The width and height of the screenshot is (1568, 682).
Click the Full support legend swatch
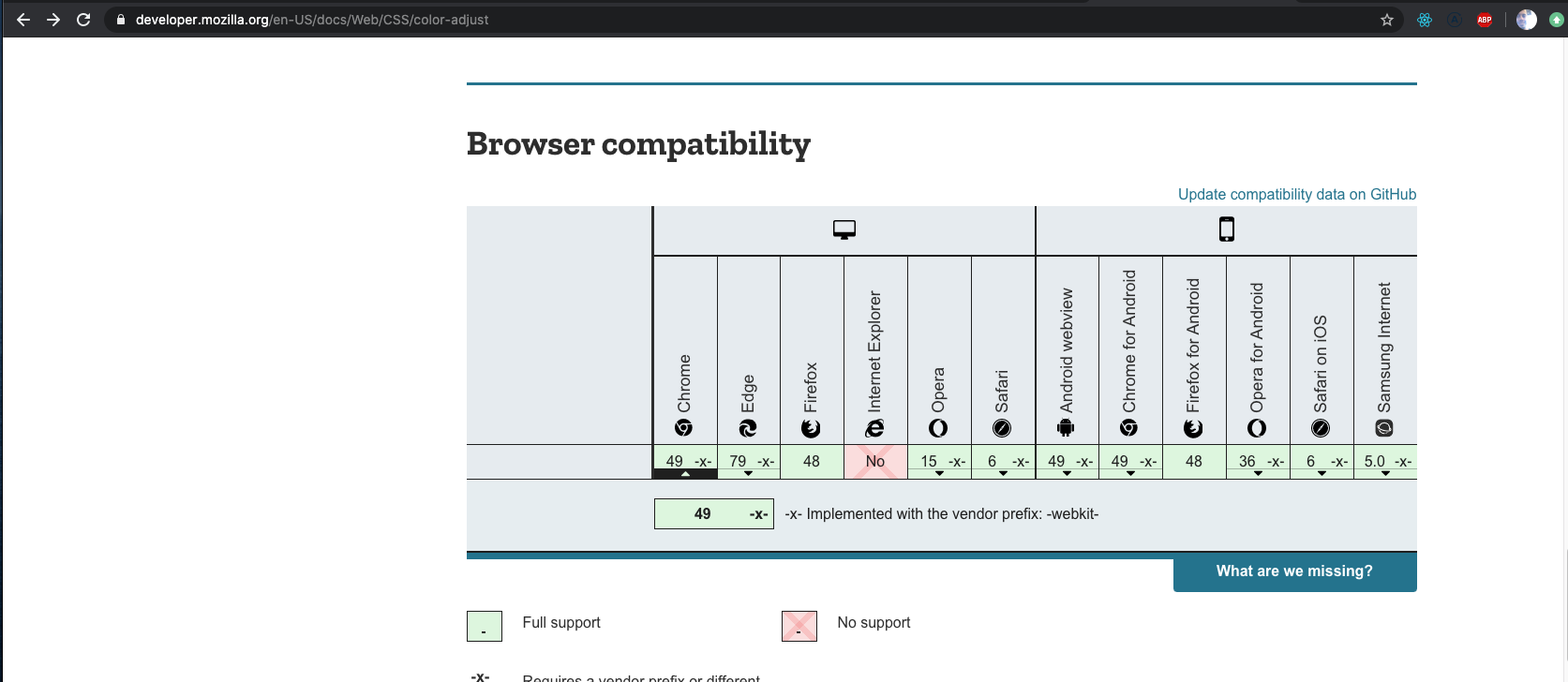[485, 626]
